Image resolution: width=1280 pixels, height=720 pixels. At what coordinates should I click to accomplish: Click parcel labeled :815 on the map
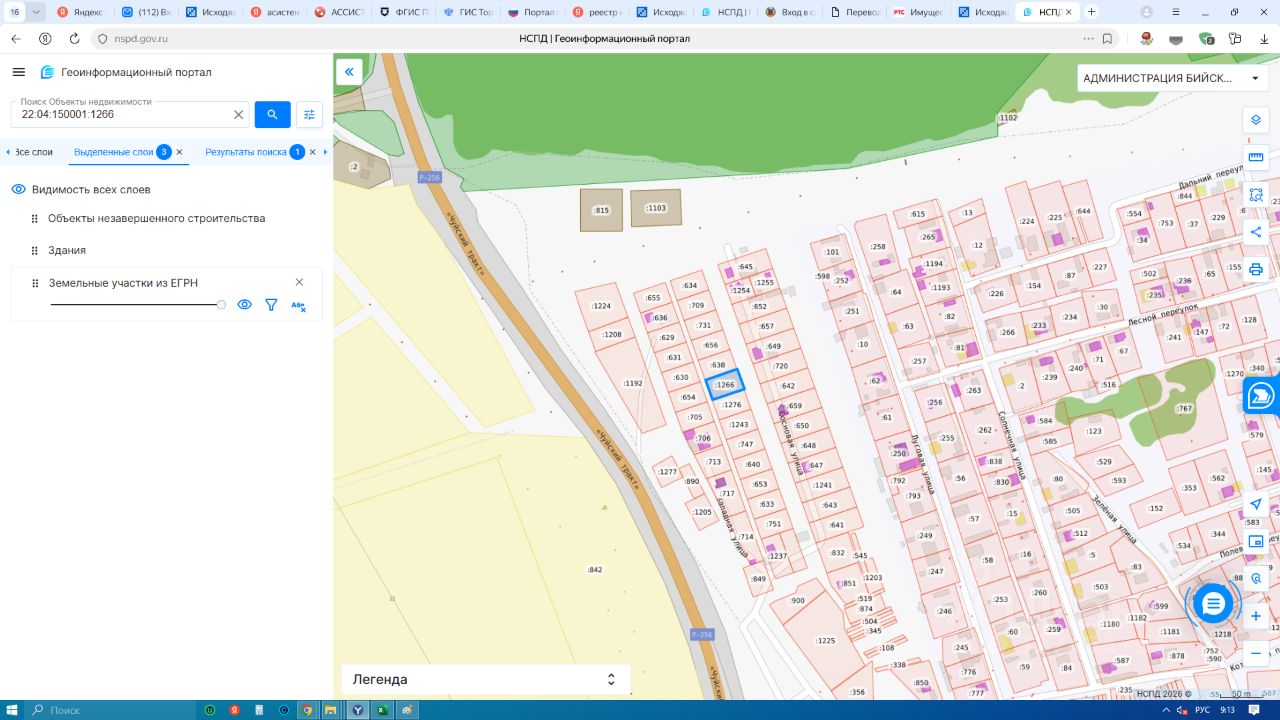point(601,210)
